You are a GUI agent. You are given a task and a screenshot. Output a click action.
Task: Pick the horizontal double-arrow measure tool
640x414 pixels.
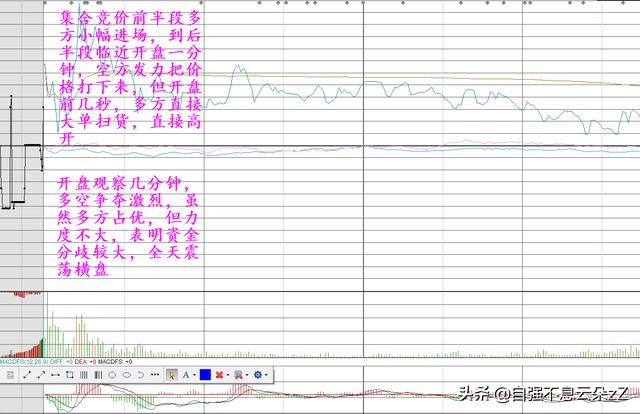[x=55, y=375]
